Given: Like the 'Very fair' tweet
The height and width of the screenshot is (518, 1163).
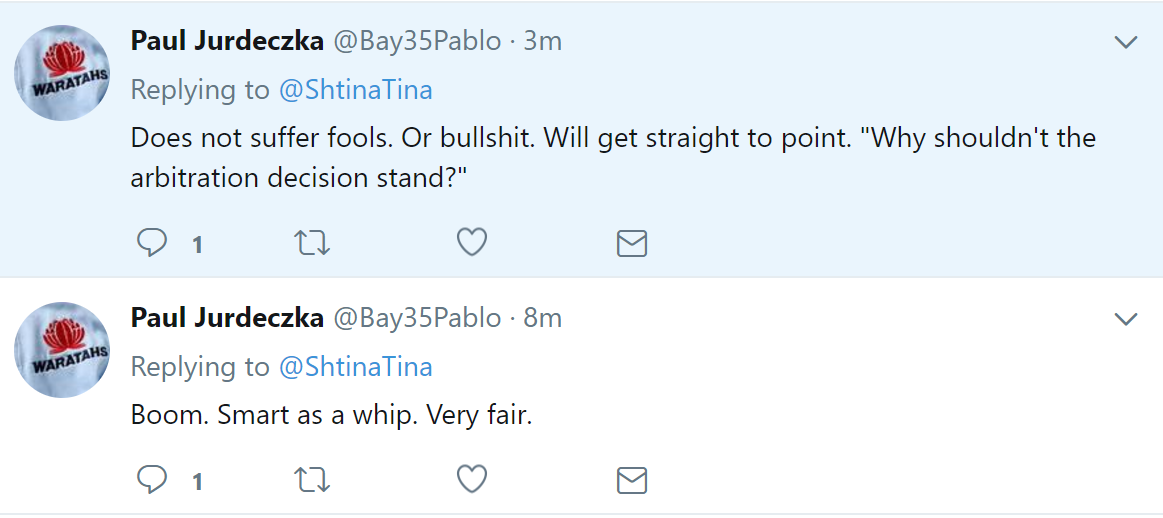Looking at the screenshot, I should [472, 480].
